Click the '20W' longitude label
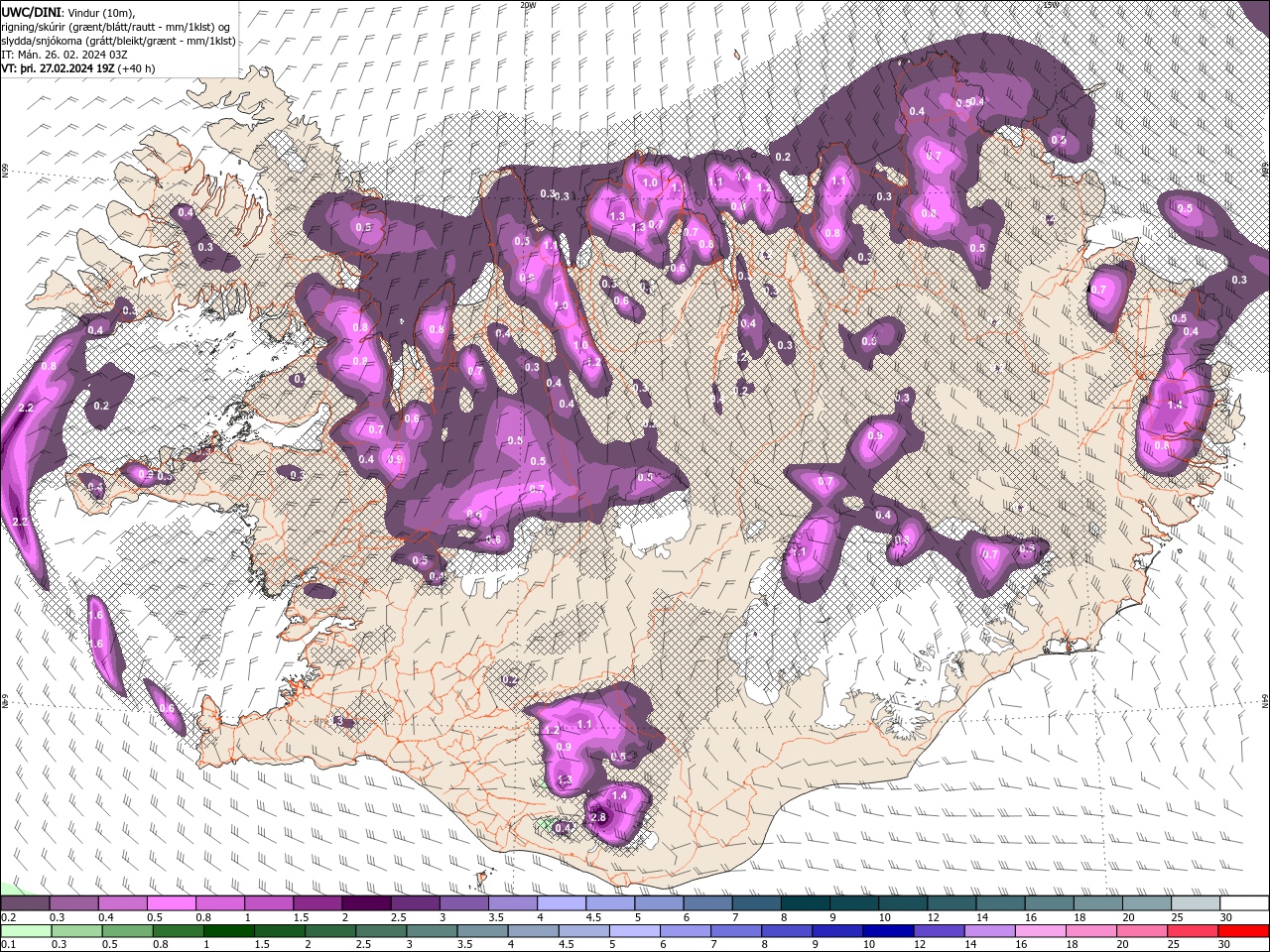 (x=528, y=5)
